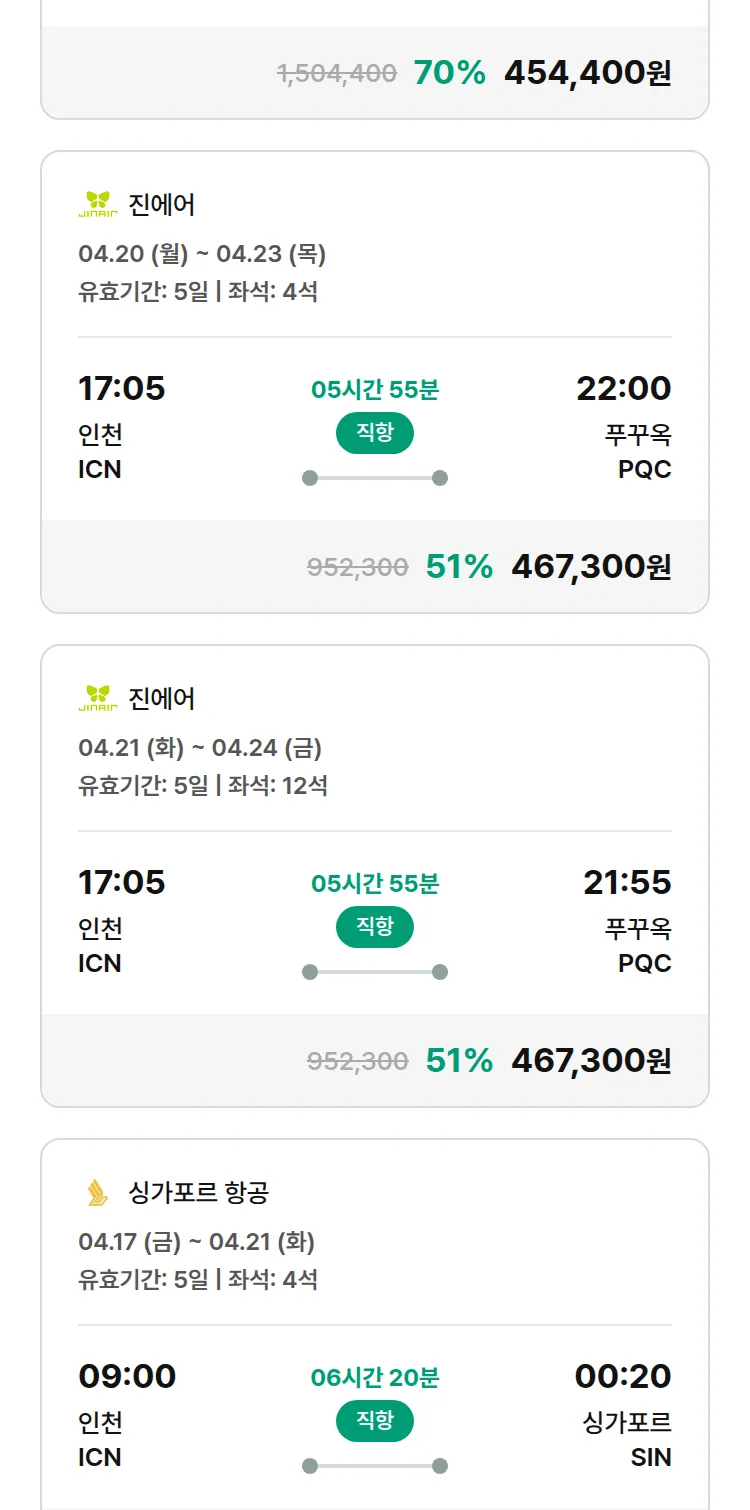Click the 00:20 Singapore arrival time
This screenshot has height=1510, width=750.
pos(622,1376)
